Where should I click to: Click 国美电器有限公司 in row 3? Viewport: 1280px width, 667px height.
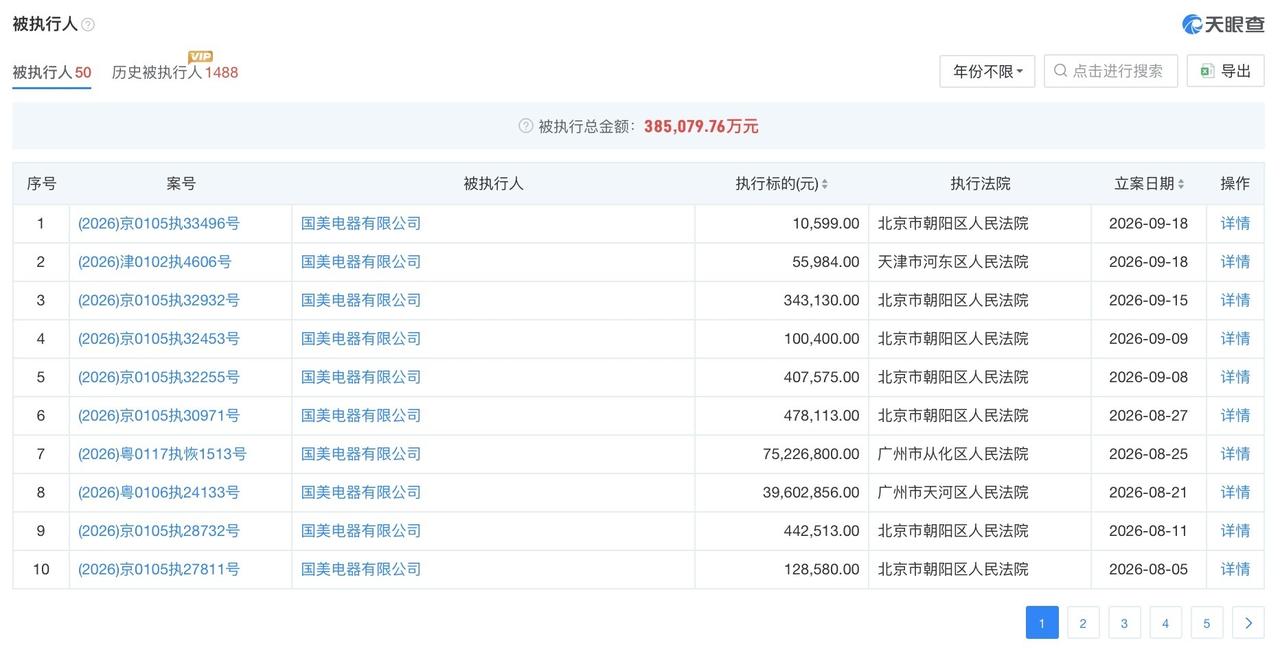(x=361, y=300)
